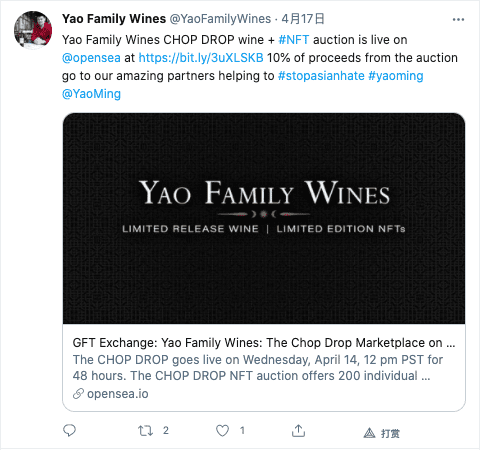Click the opensea.io link chain icon
This screenshot has width=481, height=450.
click(x=78, y=394)
